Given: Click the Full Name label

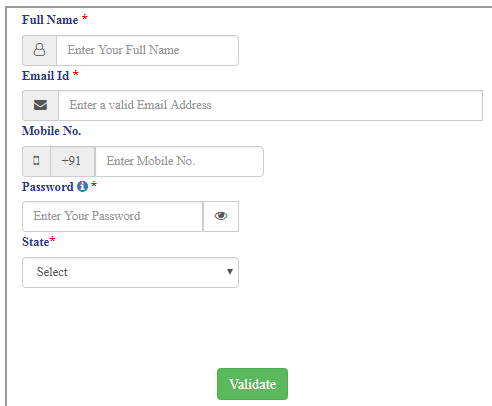Looking at the screenshot, I should 50,20.
